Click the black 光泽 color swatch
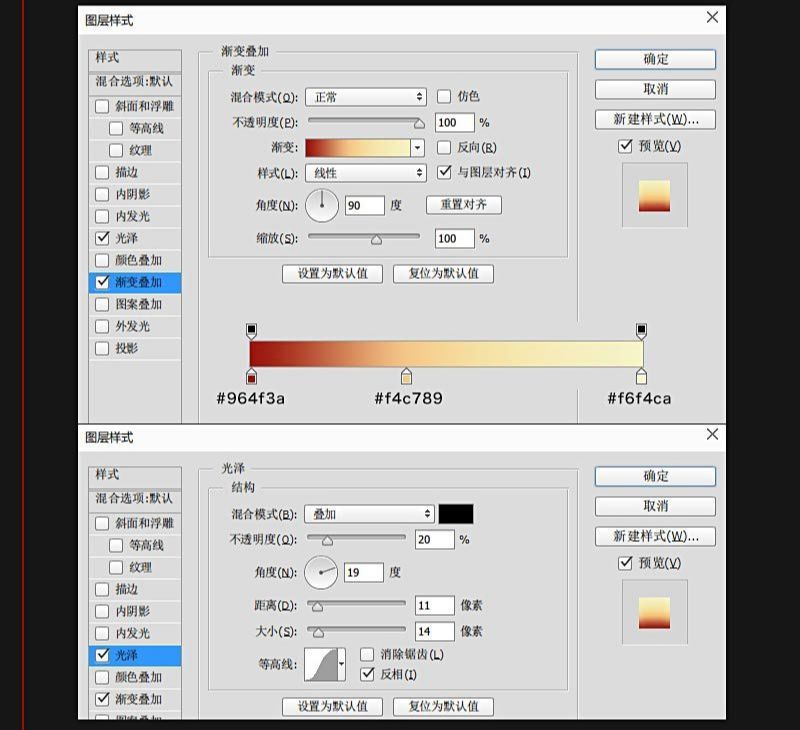The width and height of the screenshot is (800, 730). pos(456,514)
